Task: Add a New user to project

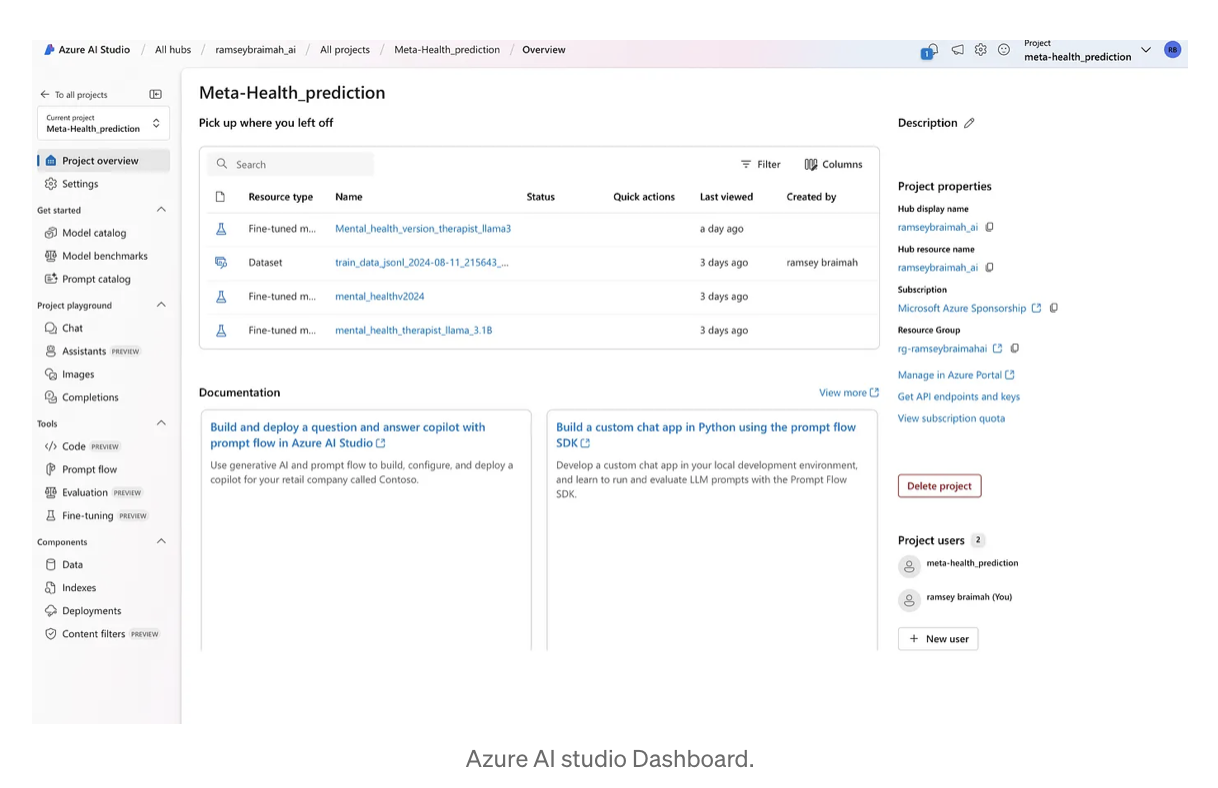Action: coord(938,639)
